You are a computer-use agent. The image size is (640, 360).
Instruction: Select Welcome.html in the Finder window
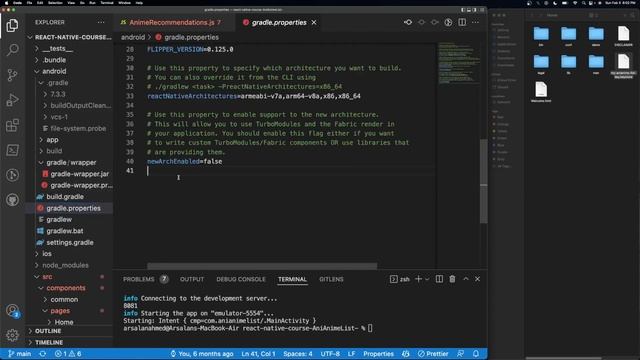pos(541,92)
